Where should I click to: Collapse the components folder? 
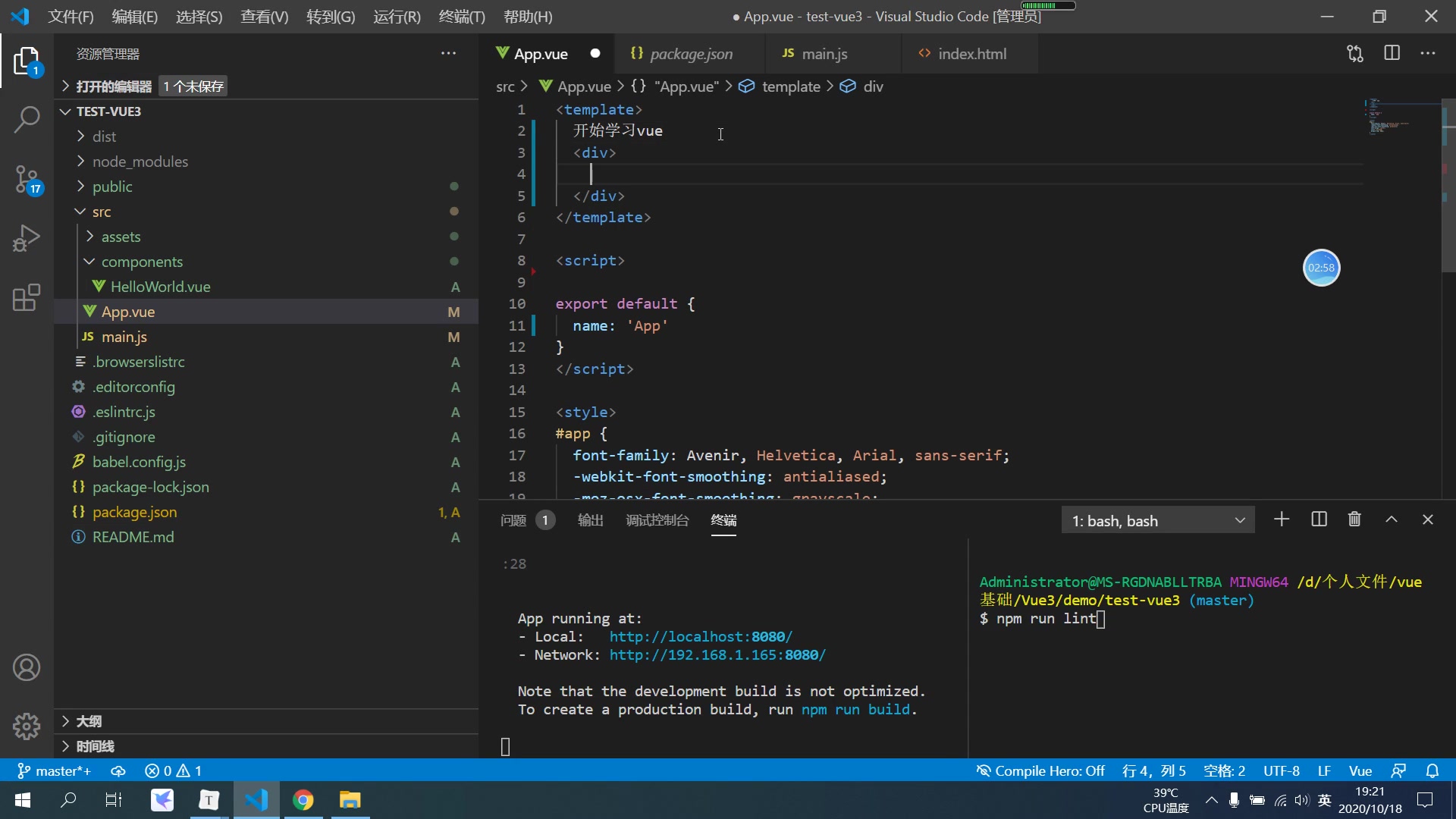pos(265,262)
